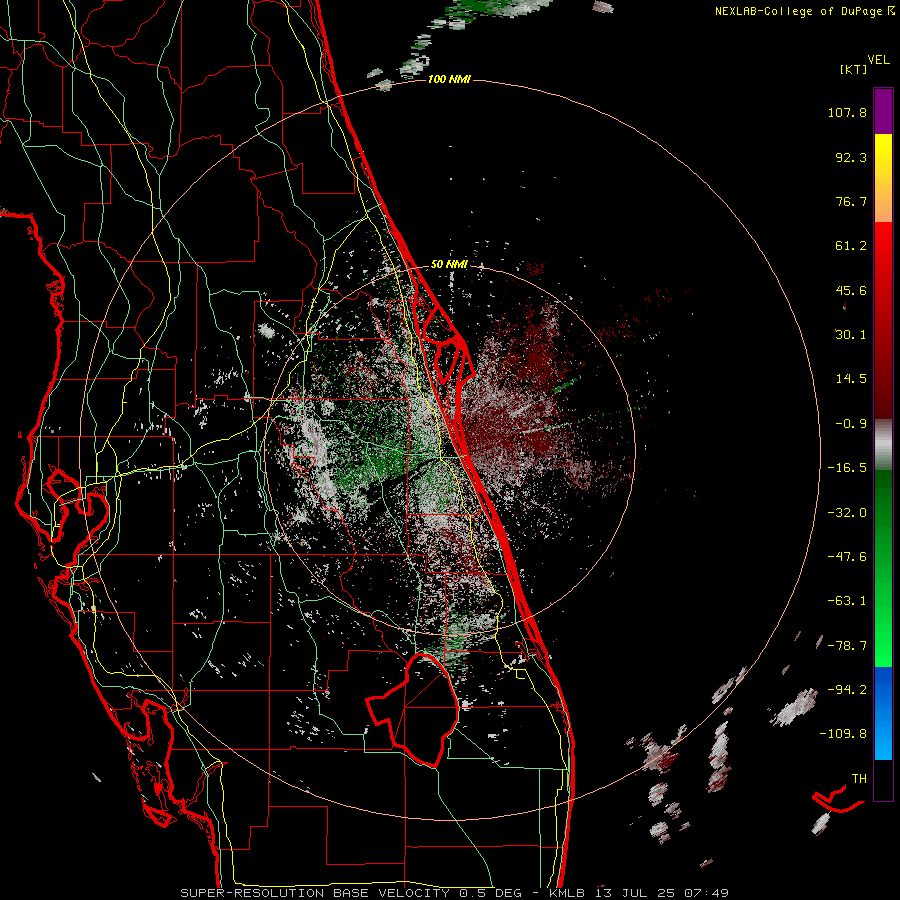This screenshot has width=900, height=900.
Task: Click the [KT] units label
Action: pyautogui.click(x=853, y=69)
